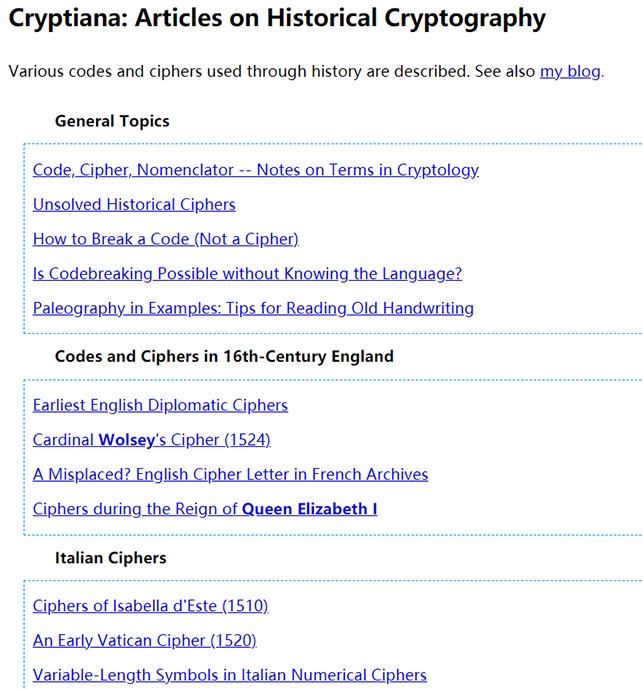Open Code, Cipher, Nomenclator terms article

click(255, 170)
